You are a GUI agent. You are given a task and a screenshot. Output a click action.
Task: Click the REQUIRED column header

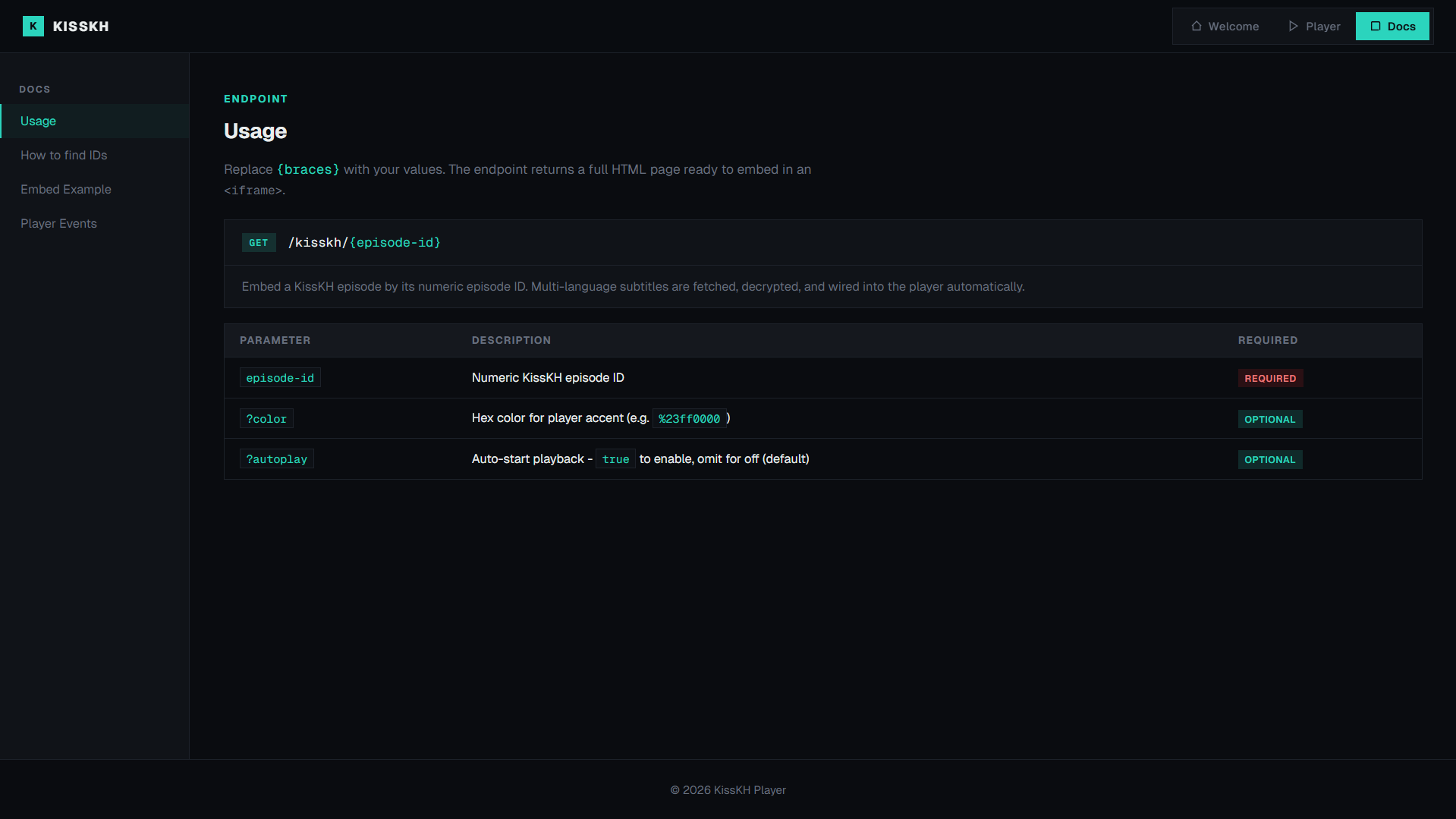[x=1268, y=340]
